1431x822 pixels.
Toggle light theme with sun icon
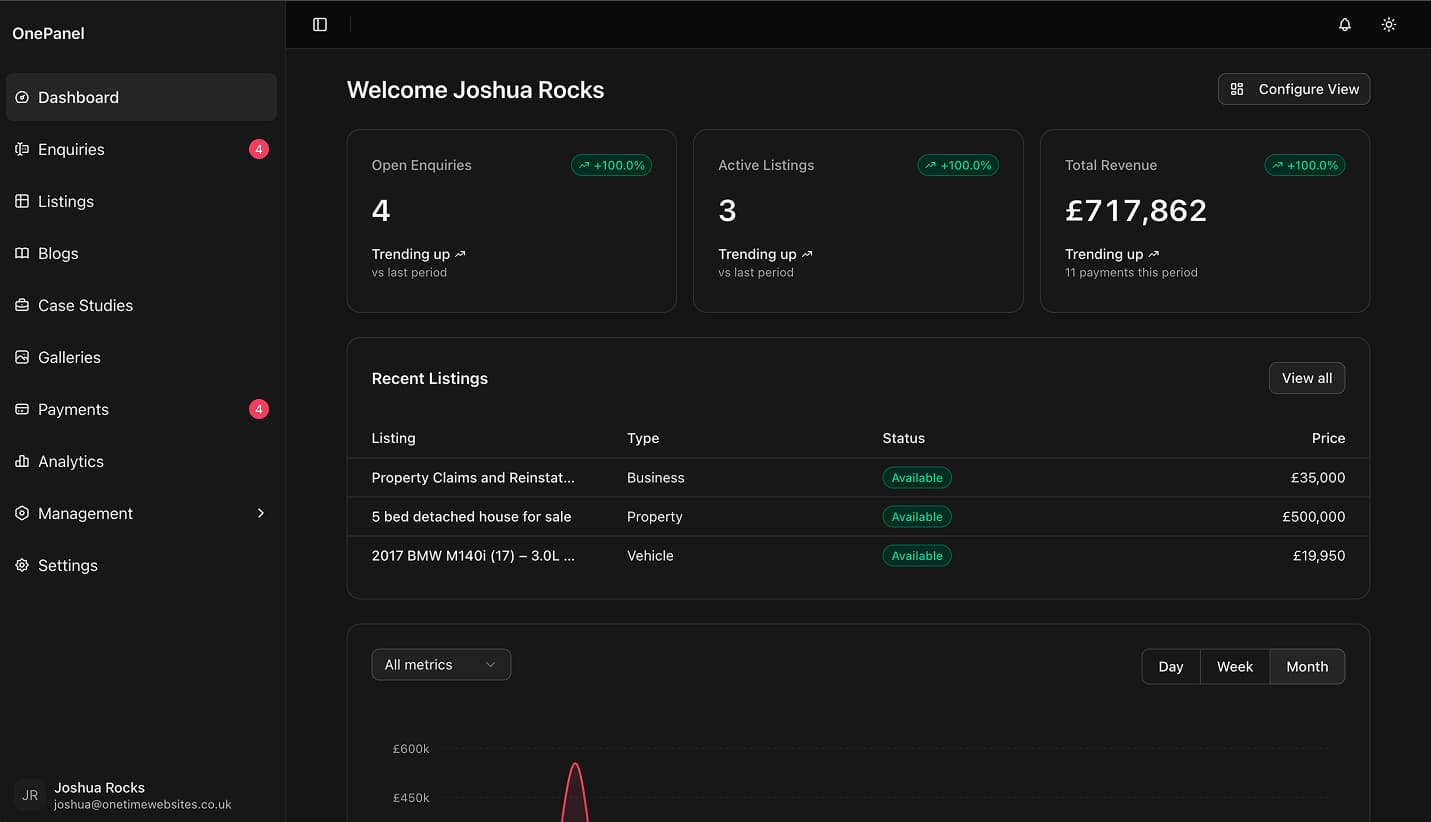coord(1389,25)
